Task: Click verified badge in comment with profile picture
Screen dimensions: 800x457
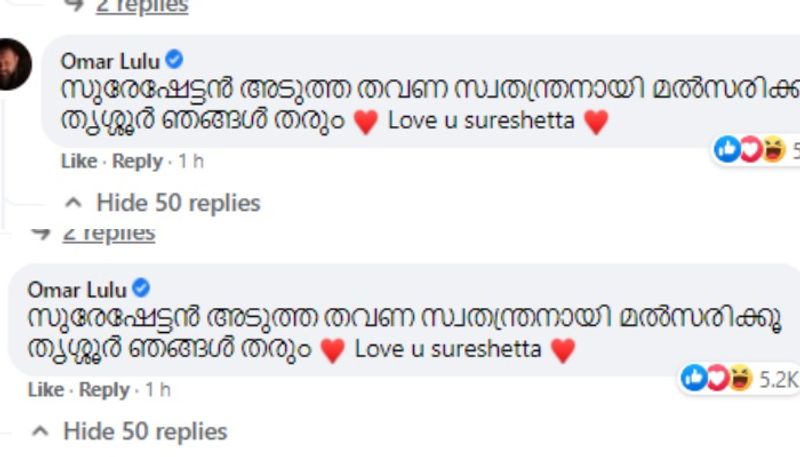Action: tap(175, 59)
